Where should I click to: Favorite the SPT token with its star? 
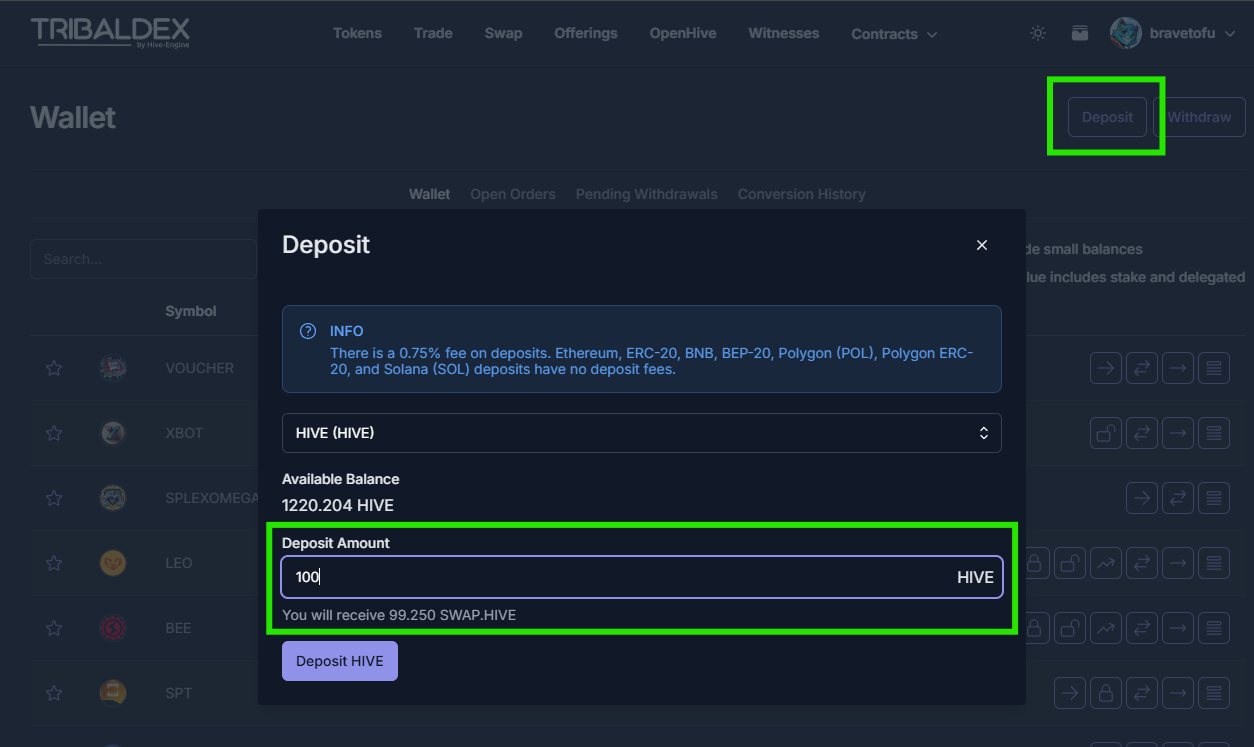pos(54,692)
